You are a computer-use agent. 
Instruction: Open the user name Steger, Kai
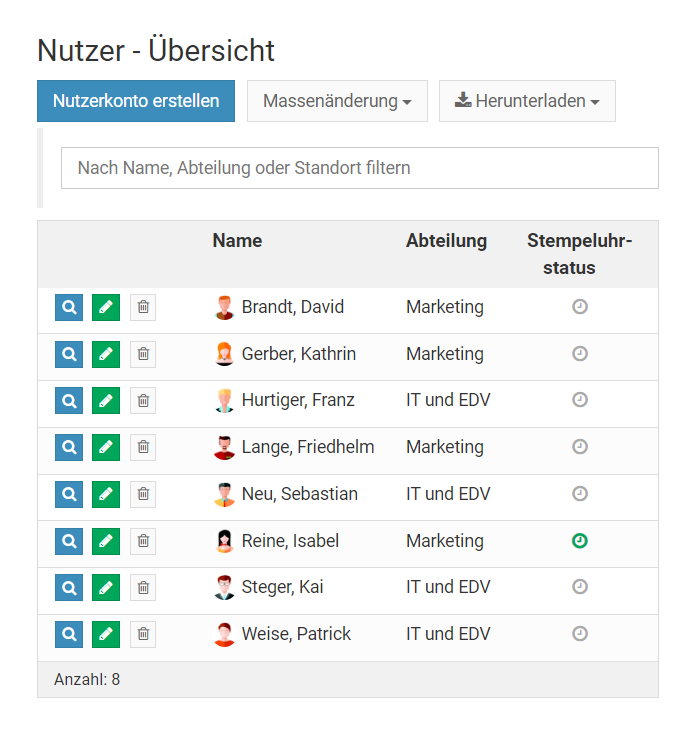282,587
